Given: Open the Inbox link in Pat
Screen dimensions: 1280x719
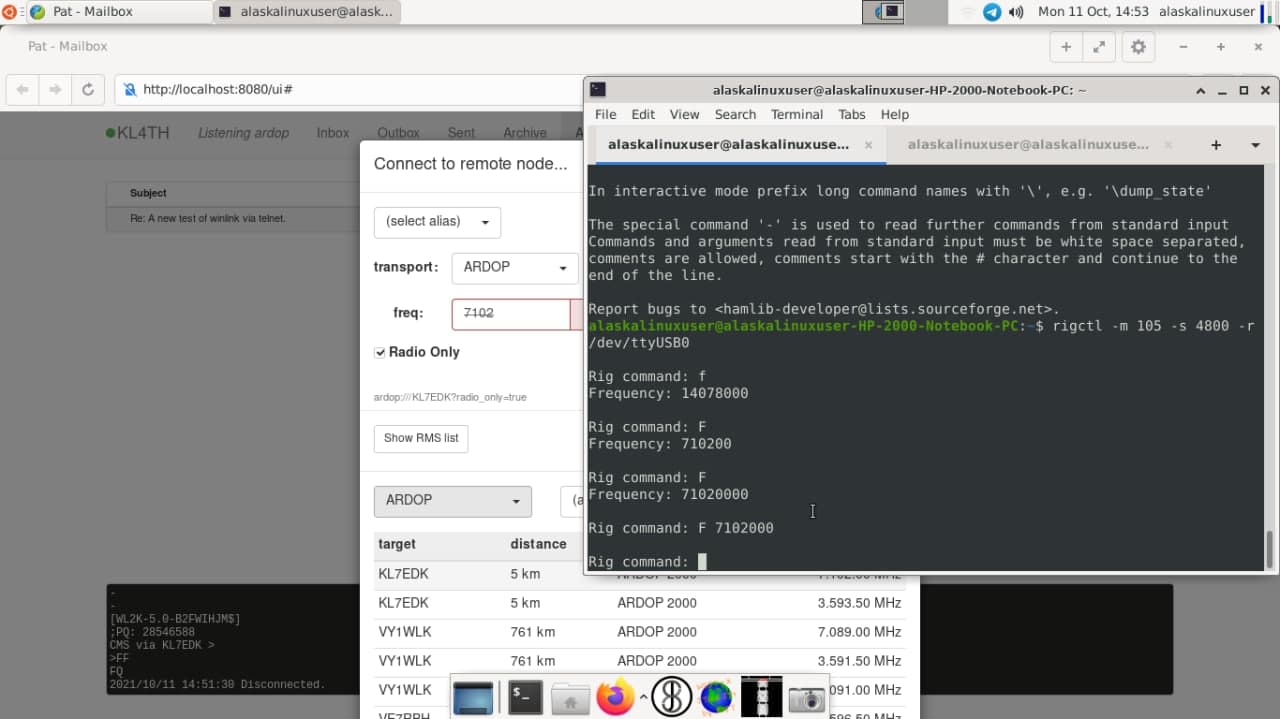Looking at the screenshot, I should coord(333,133).
